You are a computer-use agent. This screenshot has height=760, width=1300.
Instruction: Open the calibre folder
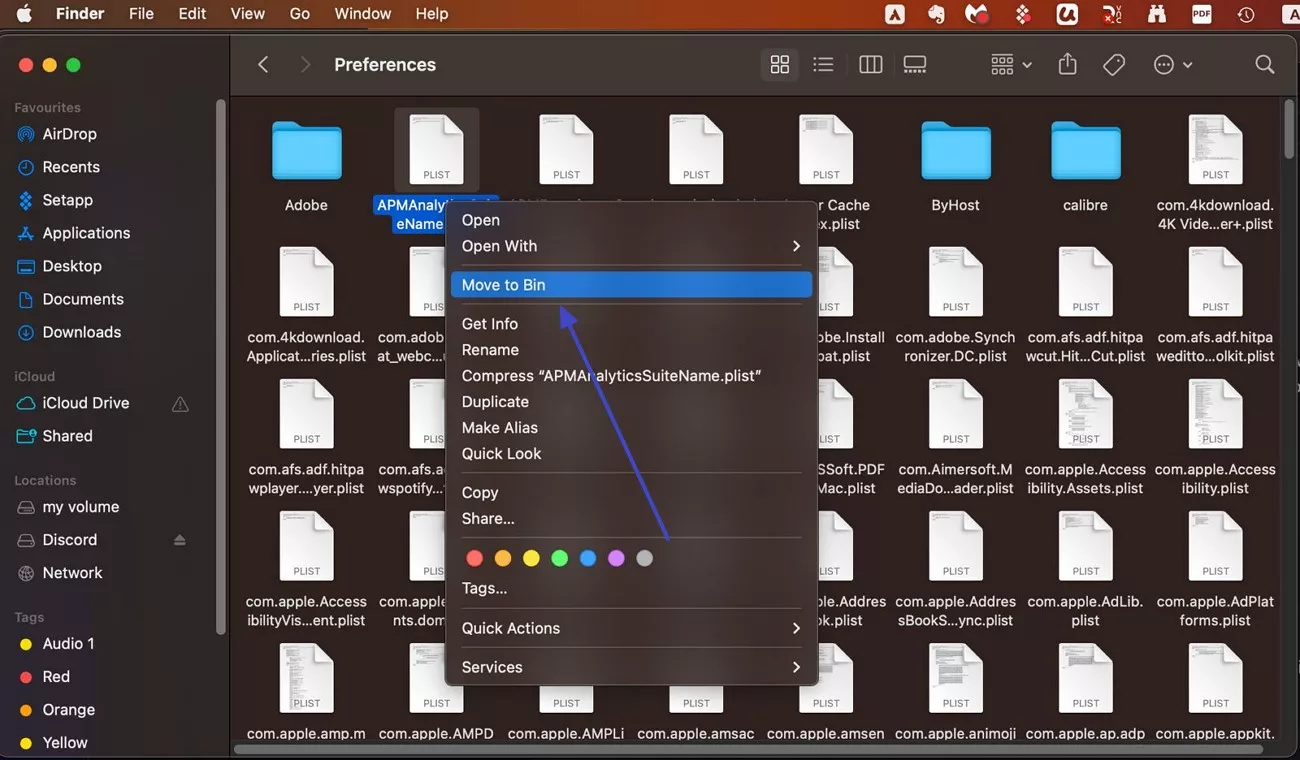(x=1085, y=152)
